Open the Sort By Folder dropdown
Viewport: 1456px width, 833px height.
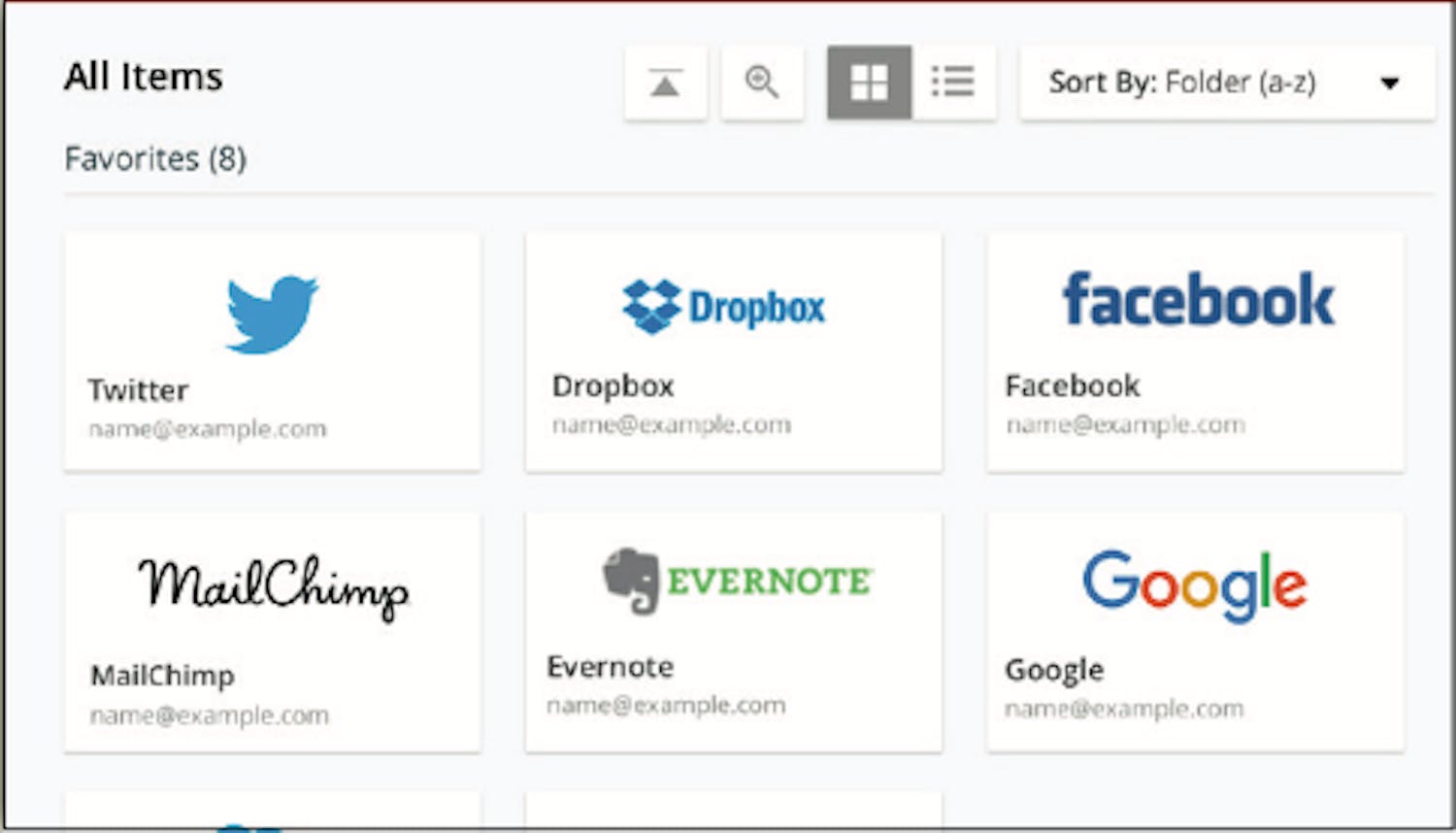pyautogui.click(x=1227, y=83)
